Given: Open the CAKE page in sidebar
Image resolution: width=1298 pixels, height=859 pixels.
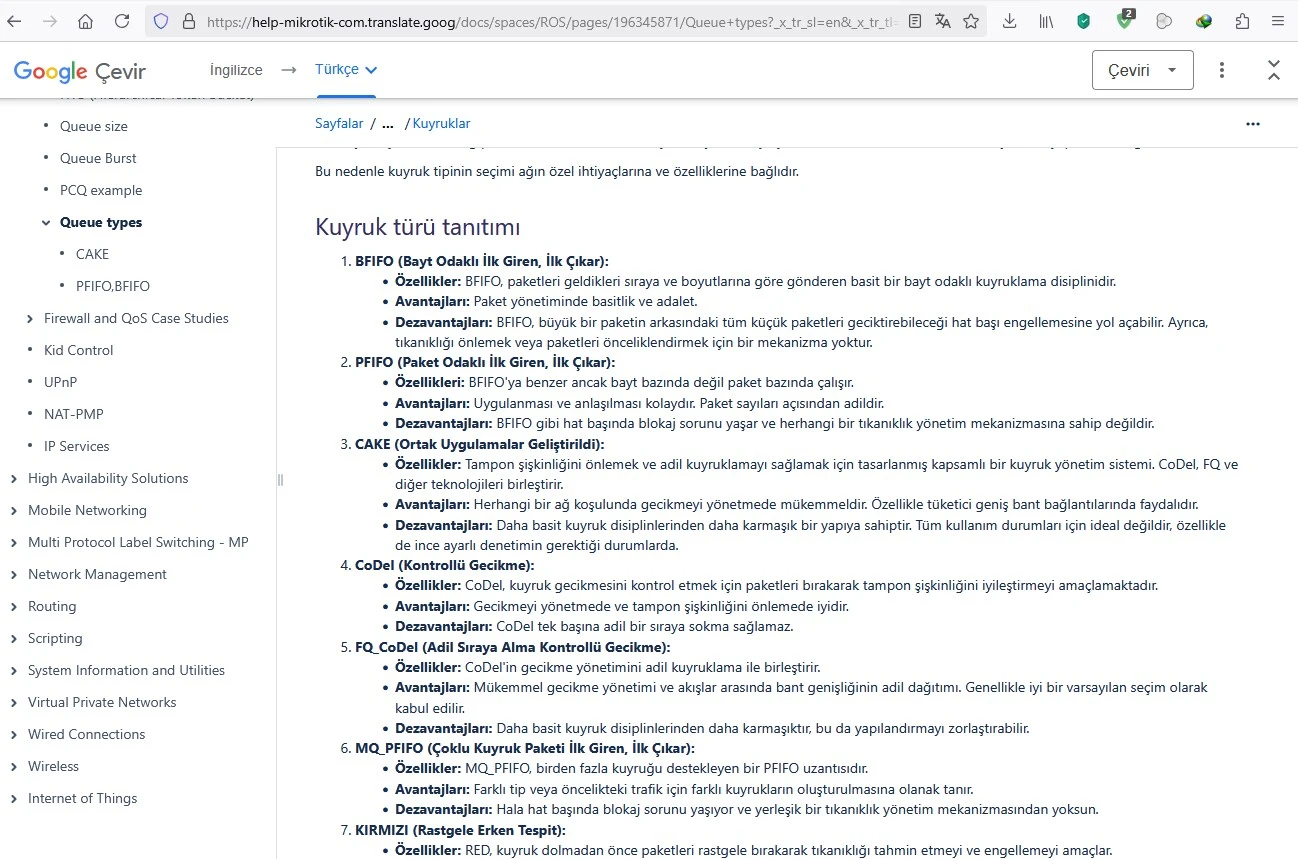Looking at the screenshot, I should point(92,254).
